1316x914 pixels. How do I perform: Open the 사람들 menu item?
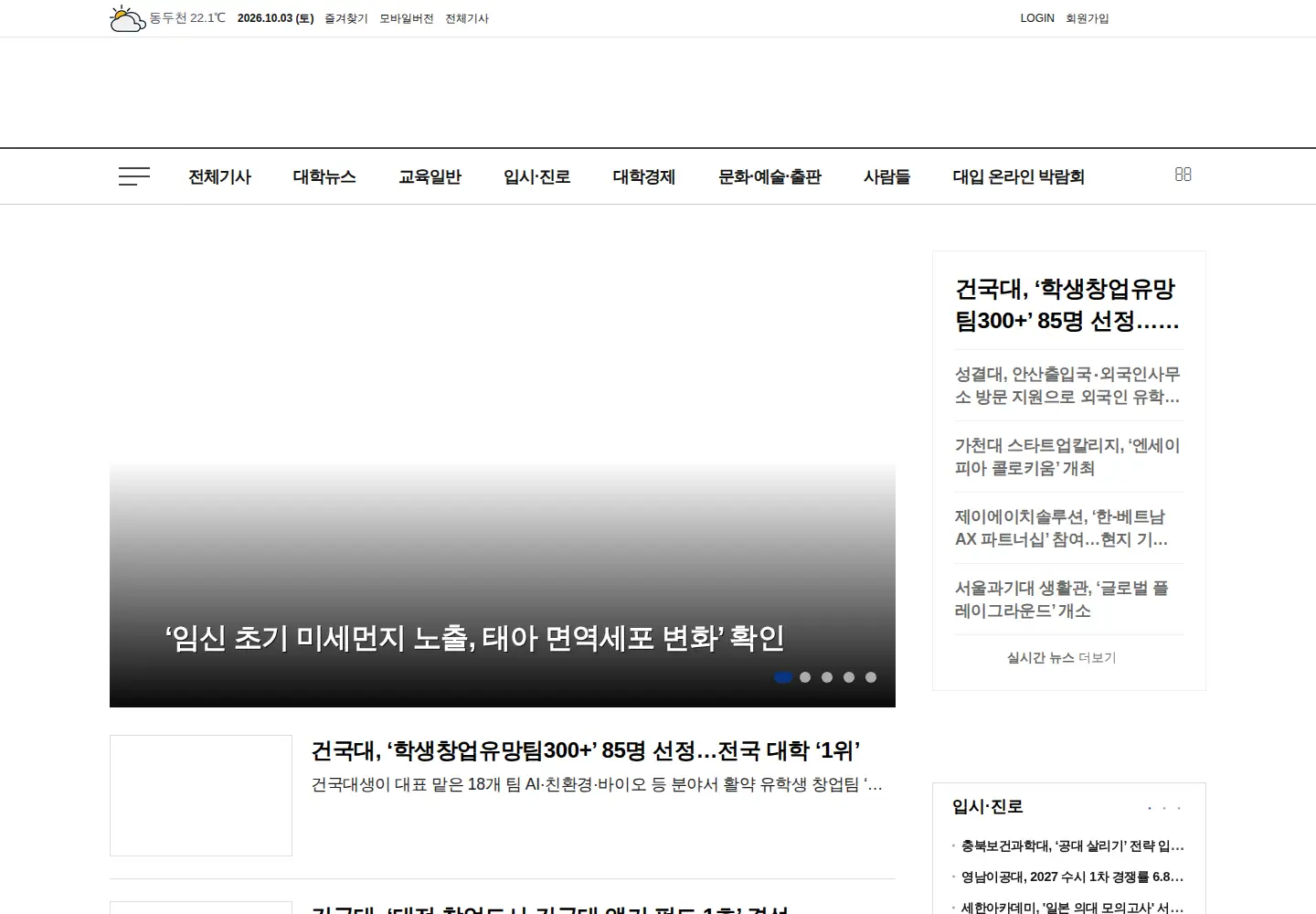[x=887, y=176]
